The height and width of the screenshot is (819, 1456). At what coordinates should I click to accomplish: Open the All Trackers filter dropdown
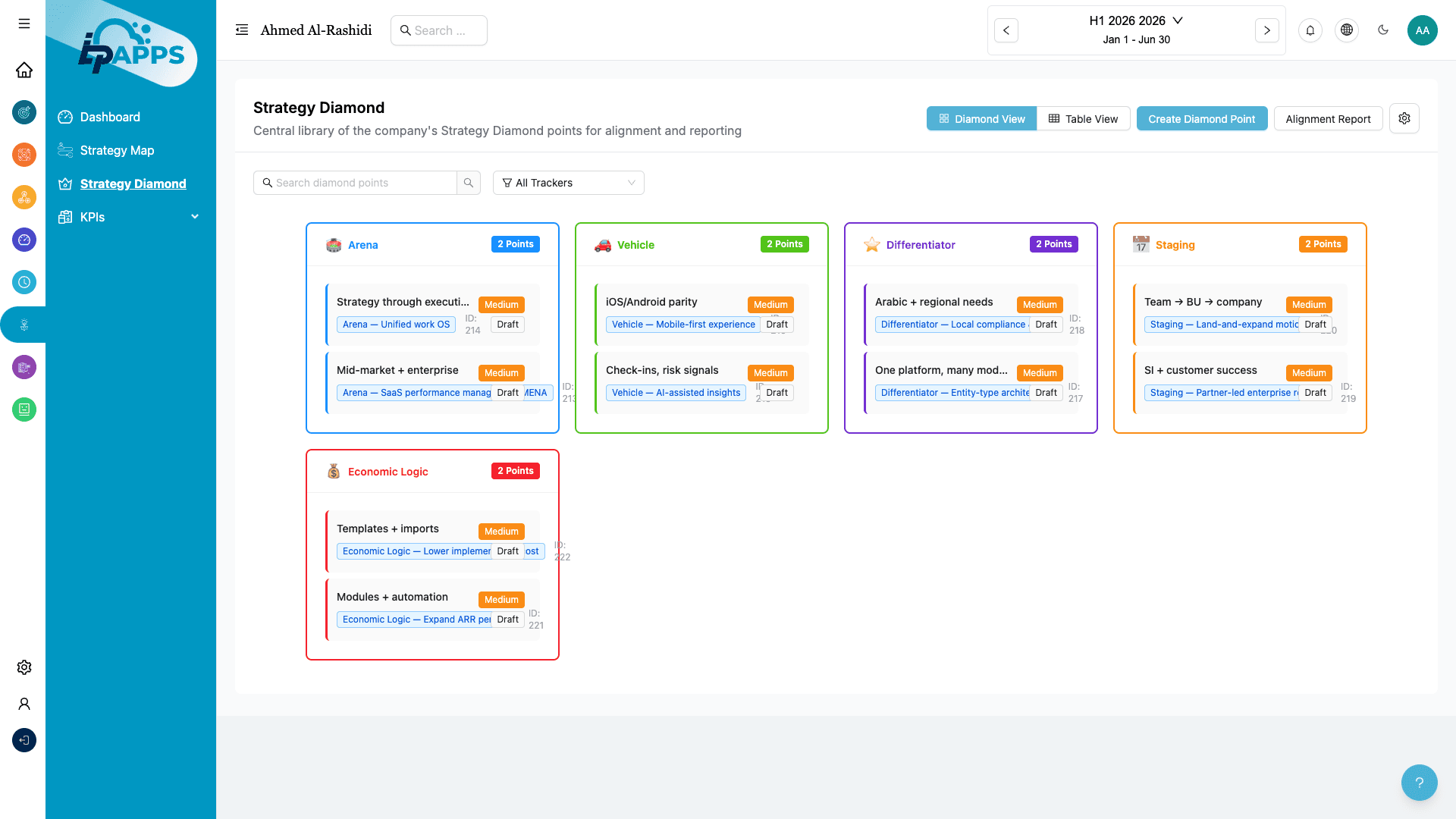[568, 183]
